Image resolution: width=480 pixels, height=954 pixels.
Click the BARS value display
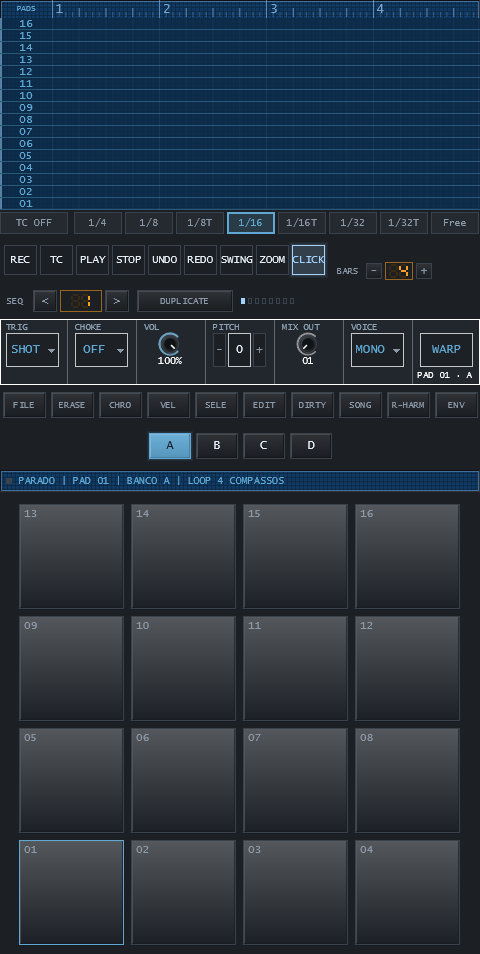click(399, 271)
